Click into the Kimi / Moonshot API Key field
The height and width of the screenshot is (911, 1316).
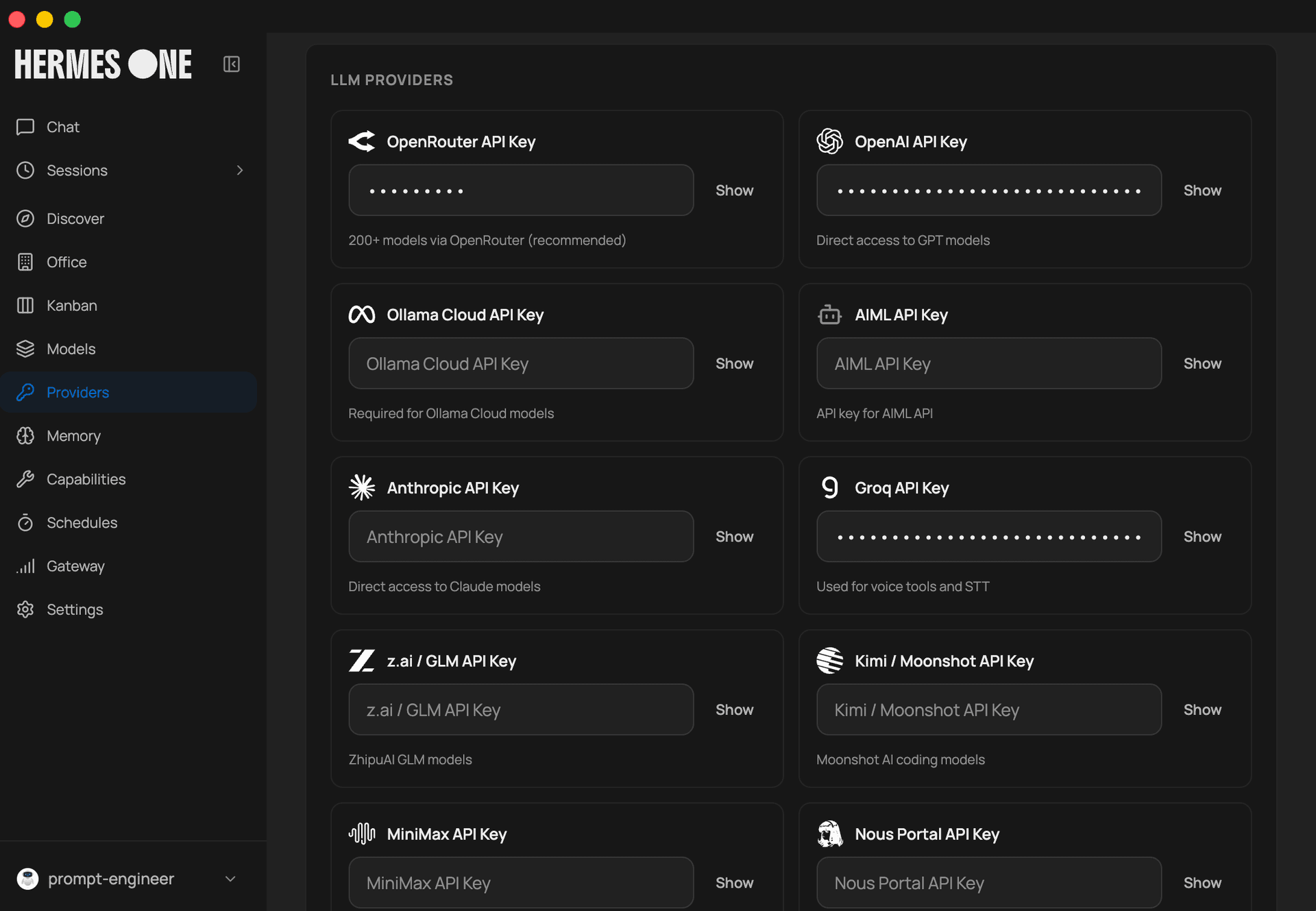(989, 709)
